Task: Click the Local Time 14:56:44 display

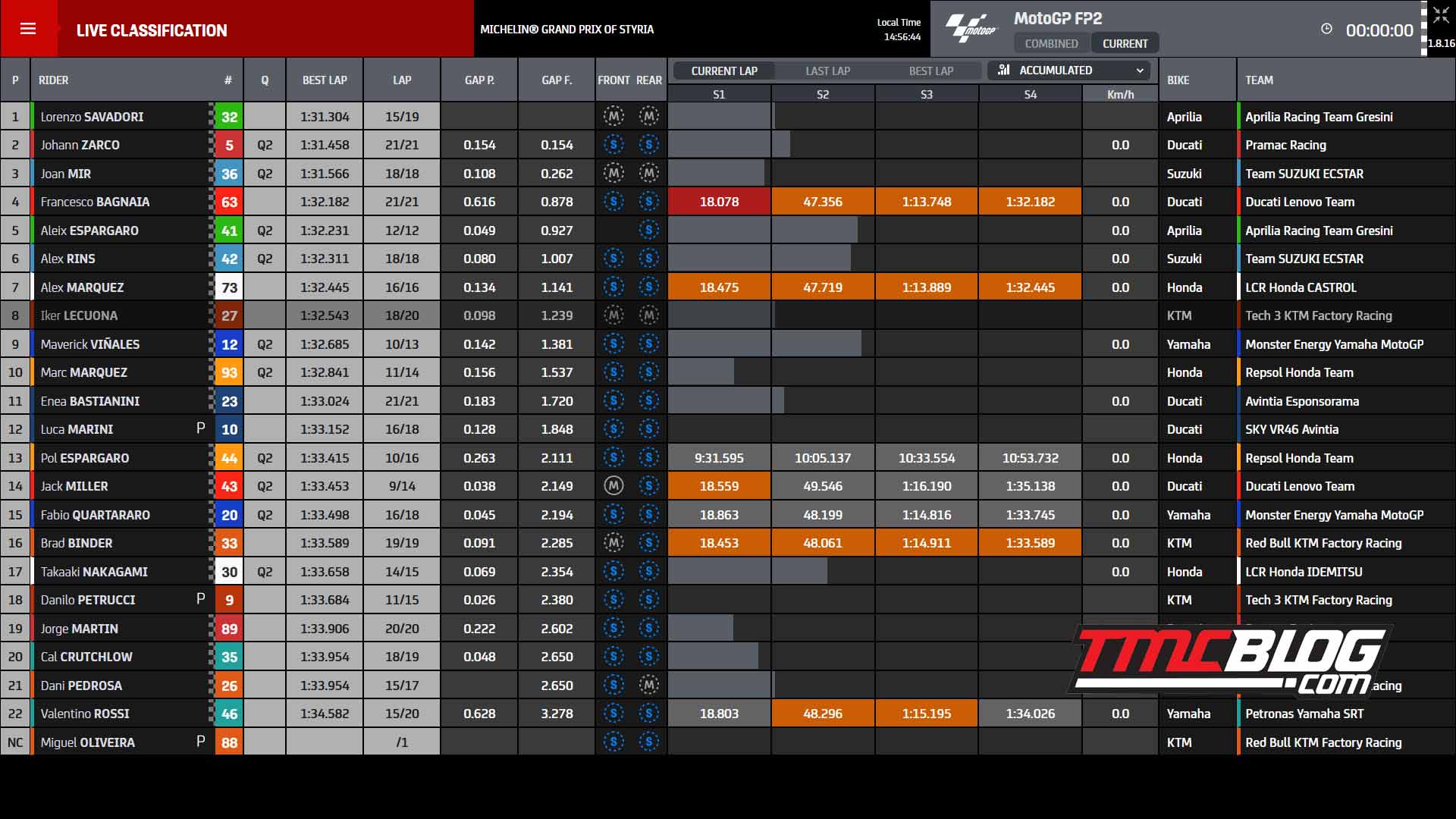Action: (x=901, y=30)
